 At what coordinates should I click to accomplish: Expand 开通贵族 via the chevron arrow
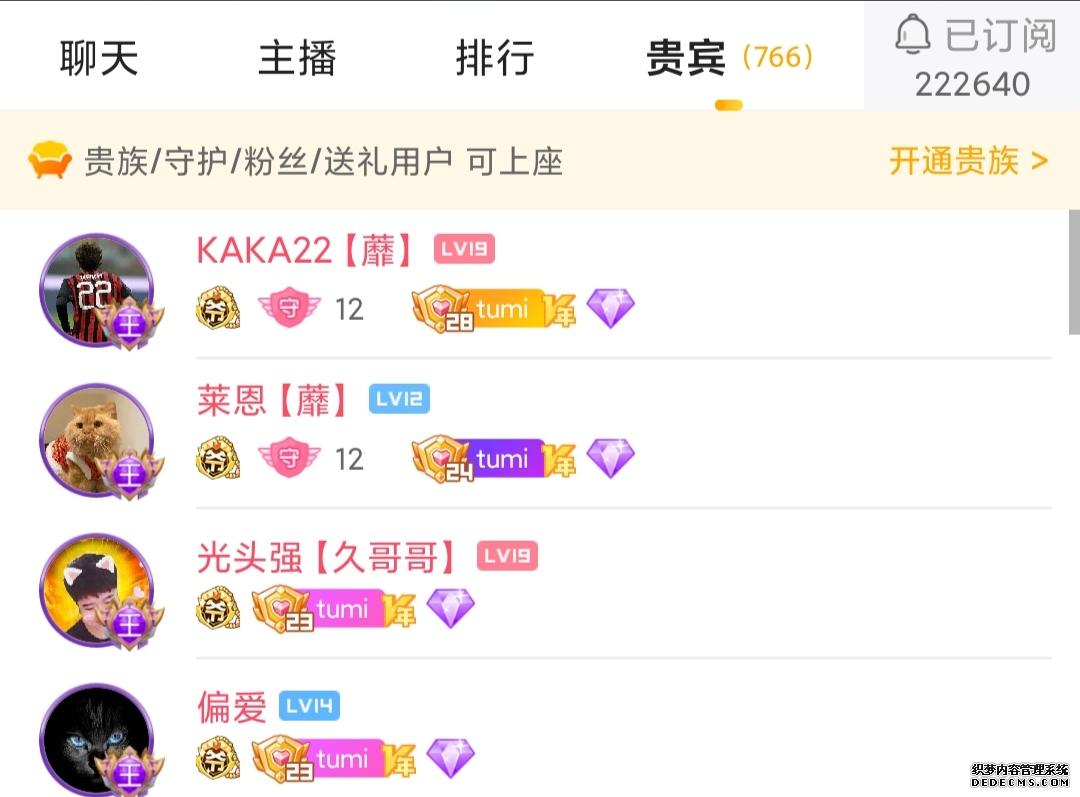point(1039,162)
